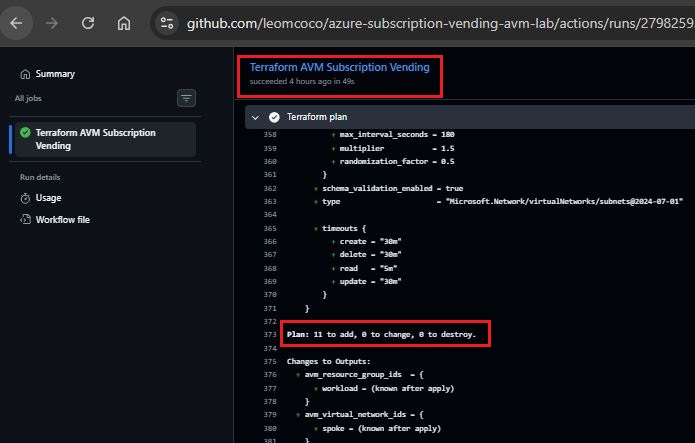Viewport: 695px width, 443px height.
Task: Select log line number 358
Action: click(x=270, y=134)
